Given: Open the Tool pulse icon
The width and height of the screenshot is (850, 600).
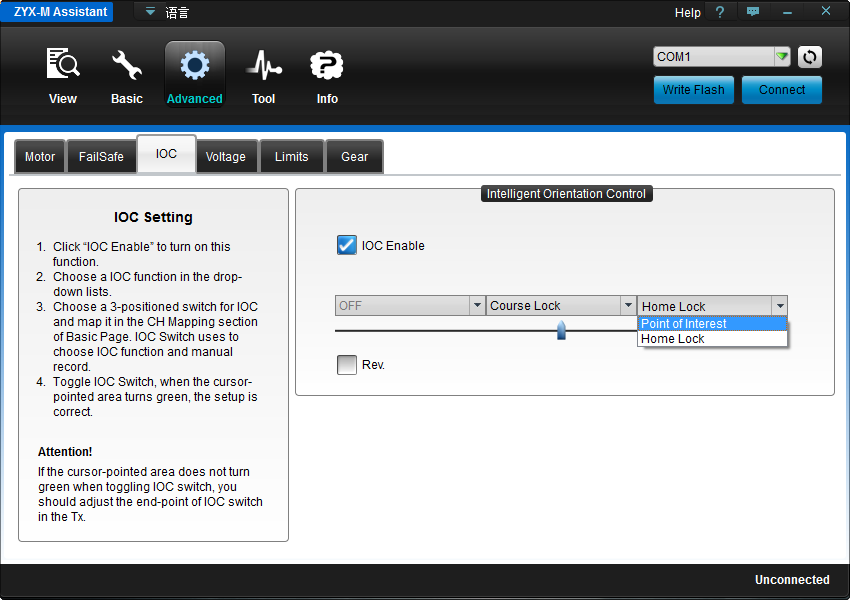Looking at the screenshot, I should (x=264, y=65).
